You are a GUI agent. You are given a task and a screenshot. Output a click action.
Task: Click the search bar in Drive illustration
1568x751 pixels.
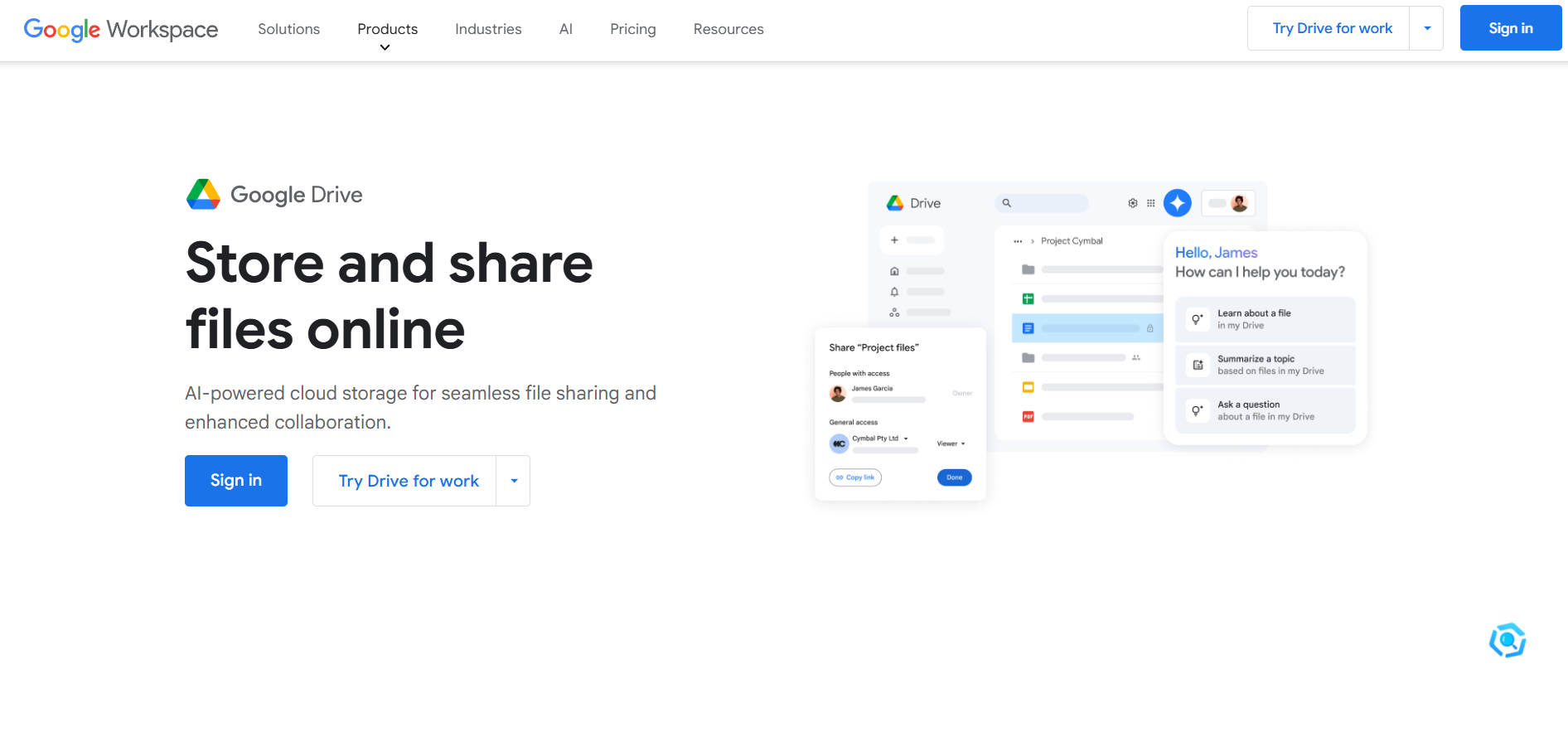[x=1042, y=203]
